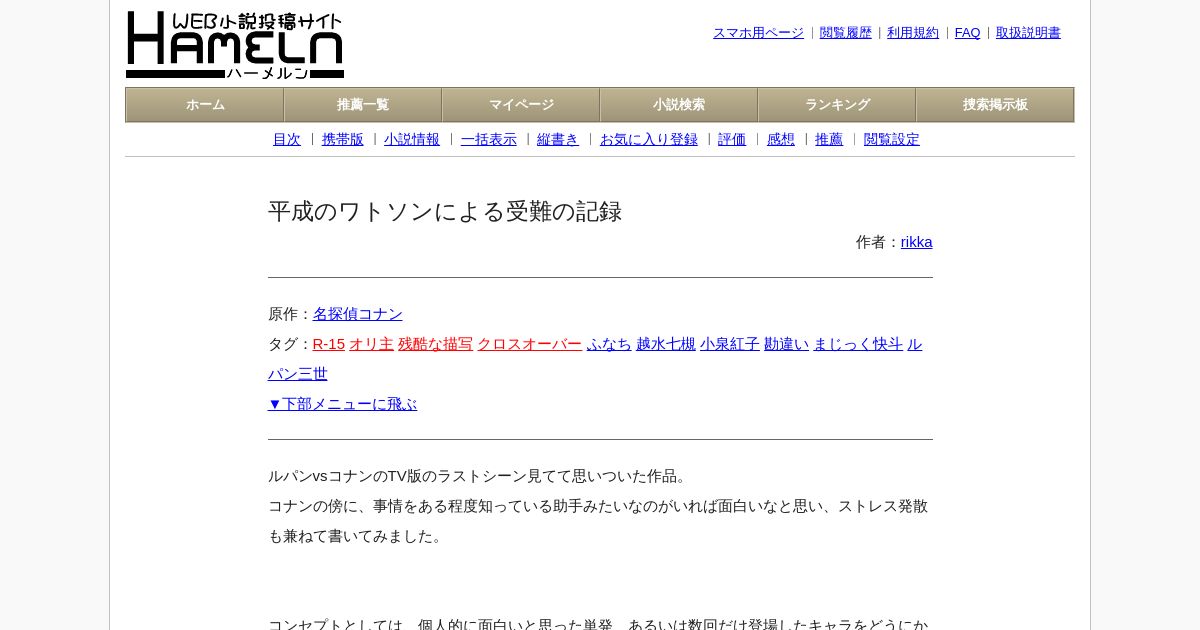Click the novel title 平成のワトソンによる受難の記録
The image size is (1200, 630).
[x=445, y=212]
